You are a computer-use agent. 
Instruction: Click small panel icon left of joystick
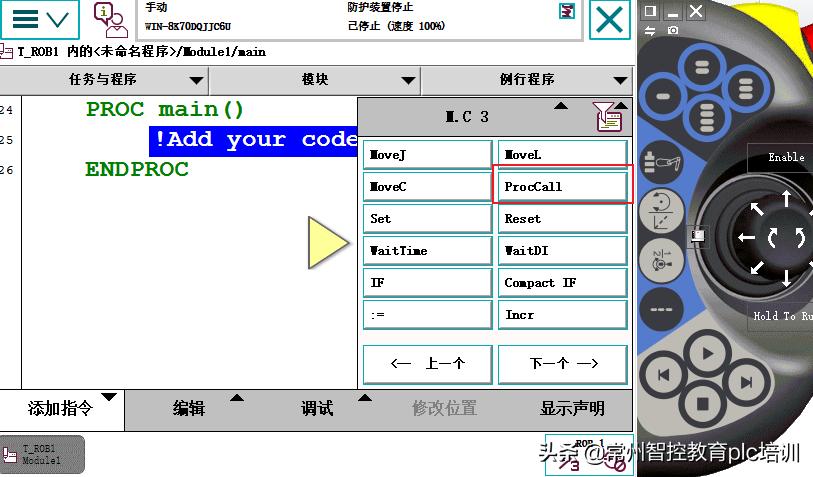tap(698, 236)
